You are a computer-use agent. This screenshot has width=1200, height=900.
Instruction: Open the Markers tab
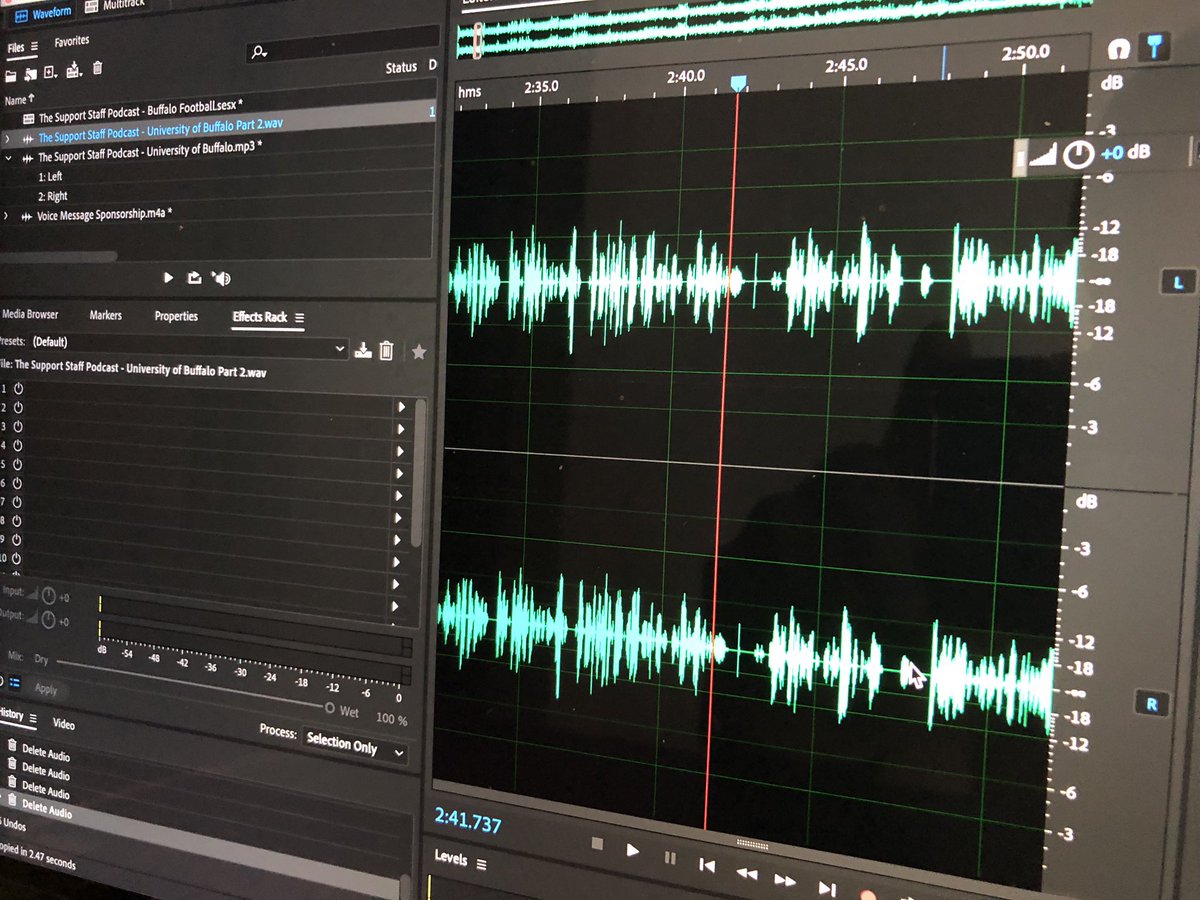point(106,316)
